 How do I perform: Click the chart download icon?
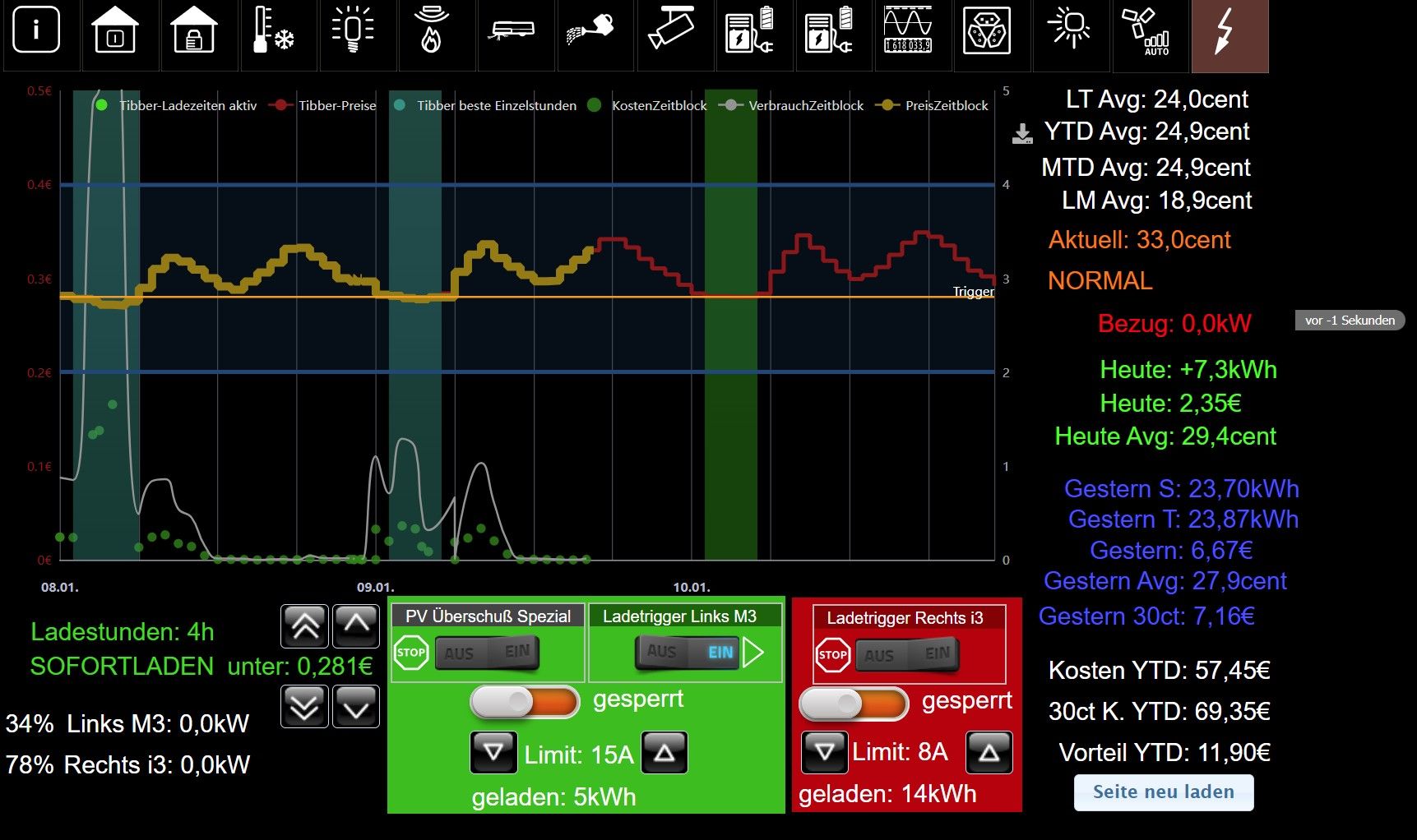tap(1022, 134)
